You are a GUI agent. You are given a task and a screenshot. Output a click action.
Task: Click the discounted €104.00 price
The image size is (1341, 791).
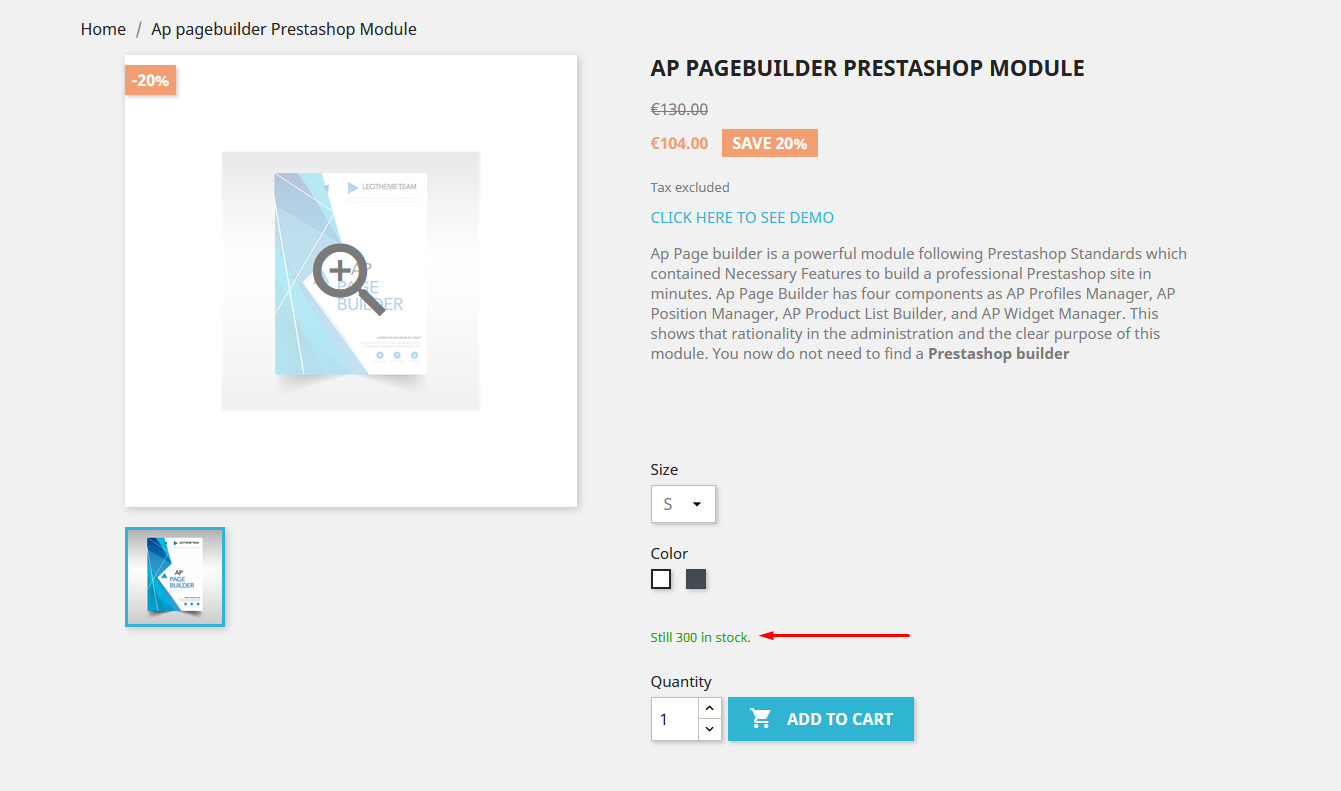pos(679,143)
